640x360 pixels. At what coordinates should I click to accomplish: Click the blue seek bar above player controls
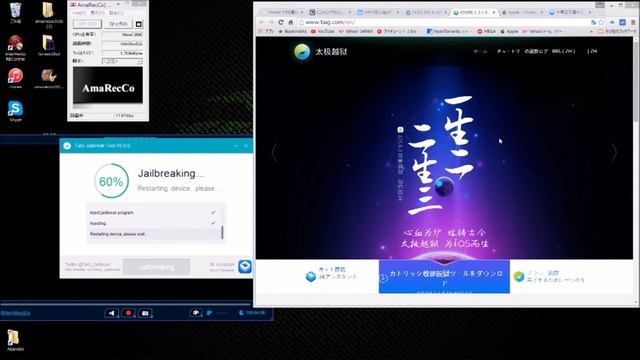pyautogui.click(x=126, y=303)
